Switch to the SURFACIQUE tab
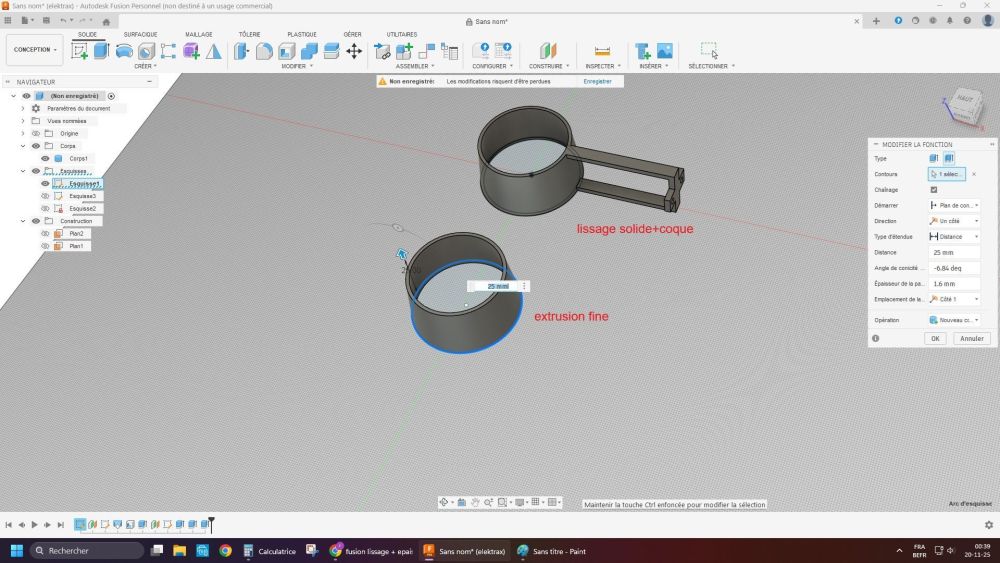This screenshot has width=1000, height=563. click(x=140, y=34)
